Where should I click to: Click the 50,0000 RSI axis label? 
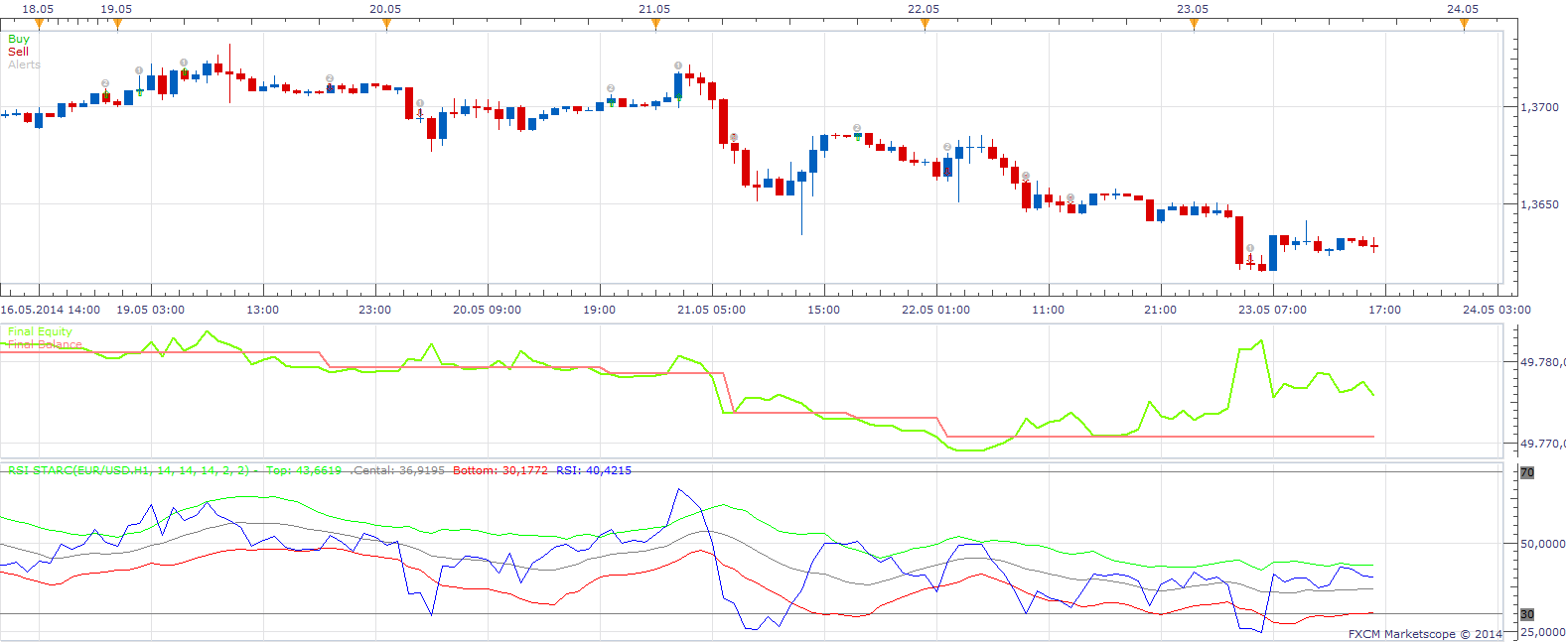[x=1543, y=544]
